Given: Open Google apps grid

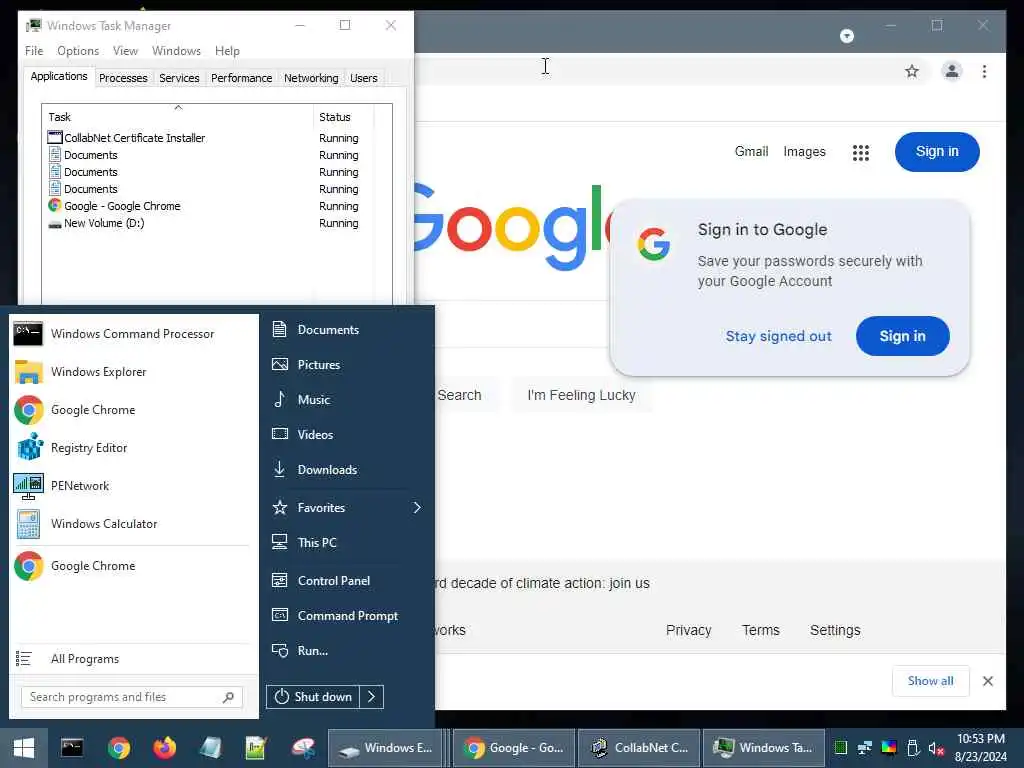Looking at the screenshot, I should point(861,152).
